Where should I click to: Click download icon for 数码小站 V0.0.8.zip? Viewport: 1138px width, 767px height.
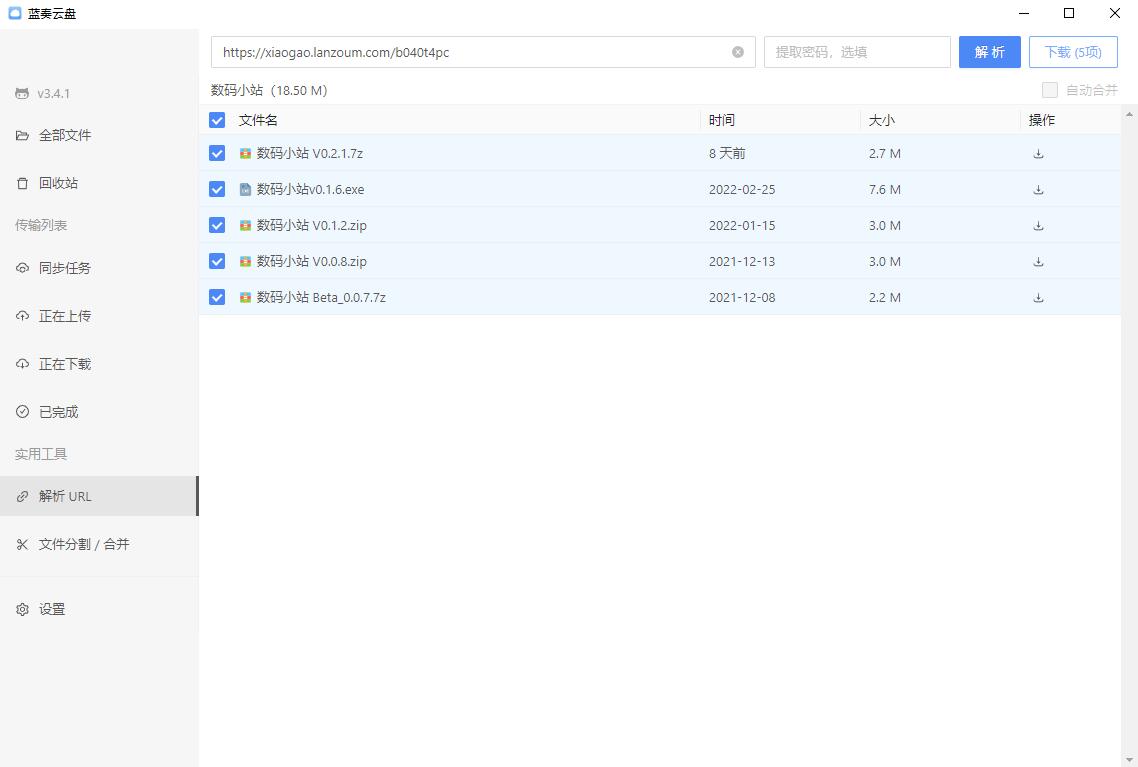[1038, 262]
